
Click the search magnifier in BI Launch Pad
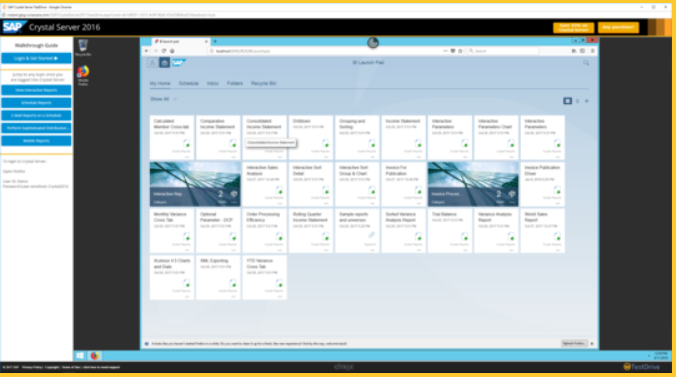pyautogui.click(x=586, y=63)
